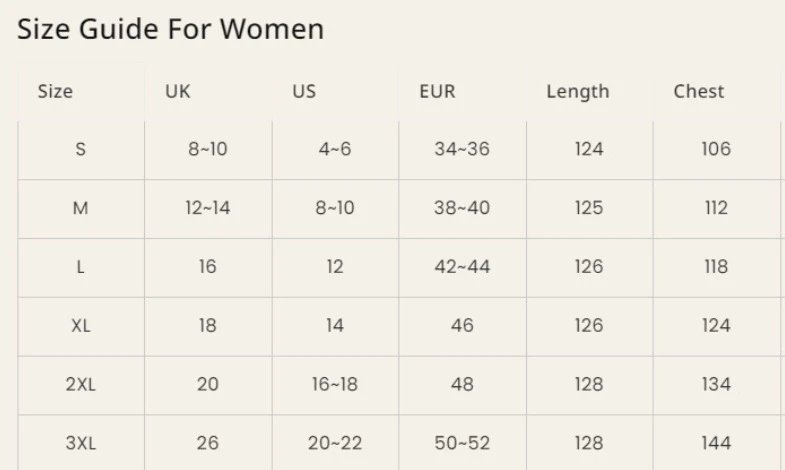This screenshot has height=470, width=785.
Task: Click the L size row label
Action: 81,267
